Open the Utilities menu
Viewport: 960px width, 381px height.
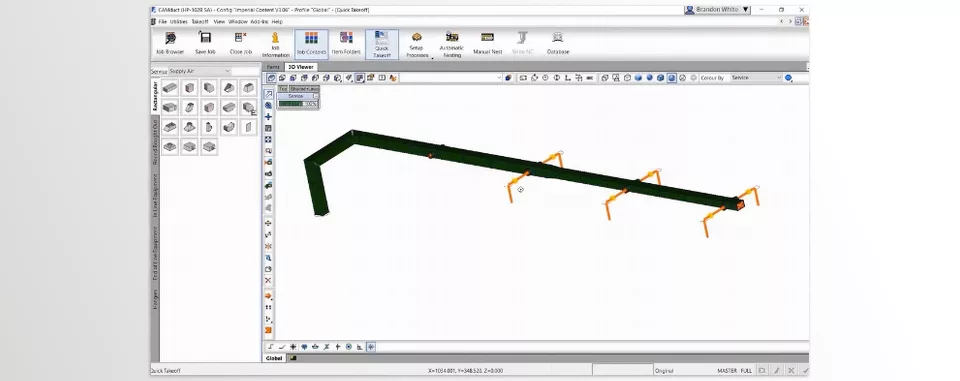pos(179,21)
